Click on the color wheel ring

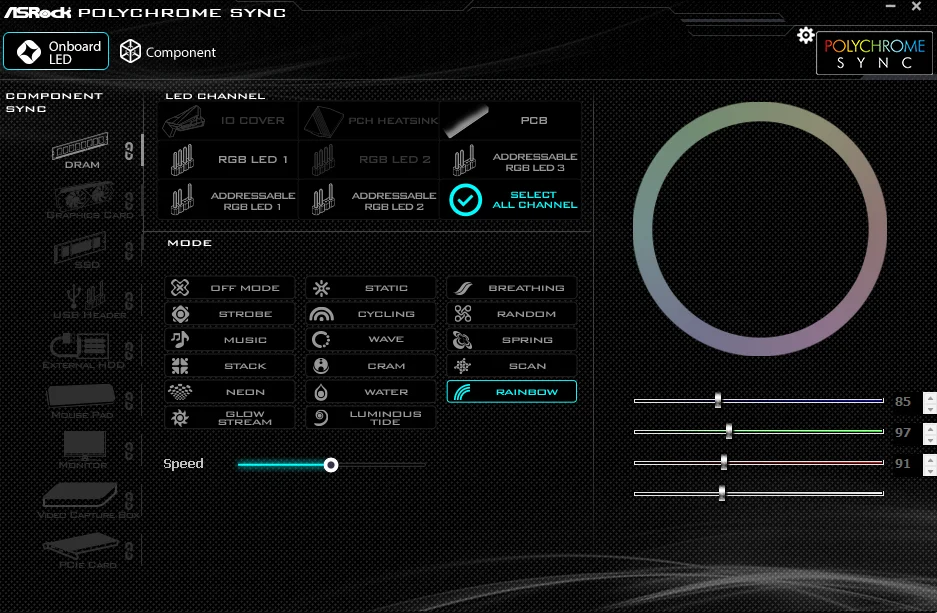pos(760,112)
